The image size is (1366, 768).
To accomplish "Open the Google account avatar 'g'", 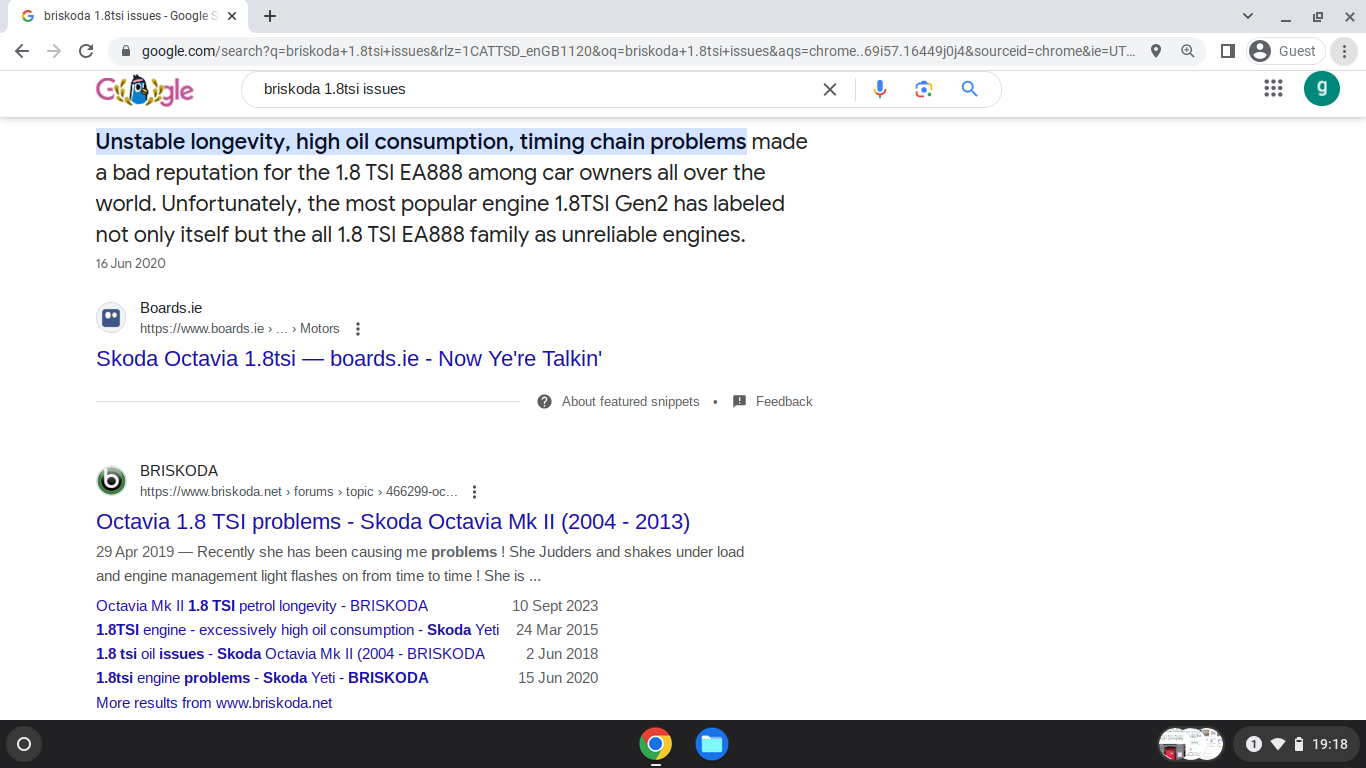I will click(x=1322, y=88).
